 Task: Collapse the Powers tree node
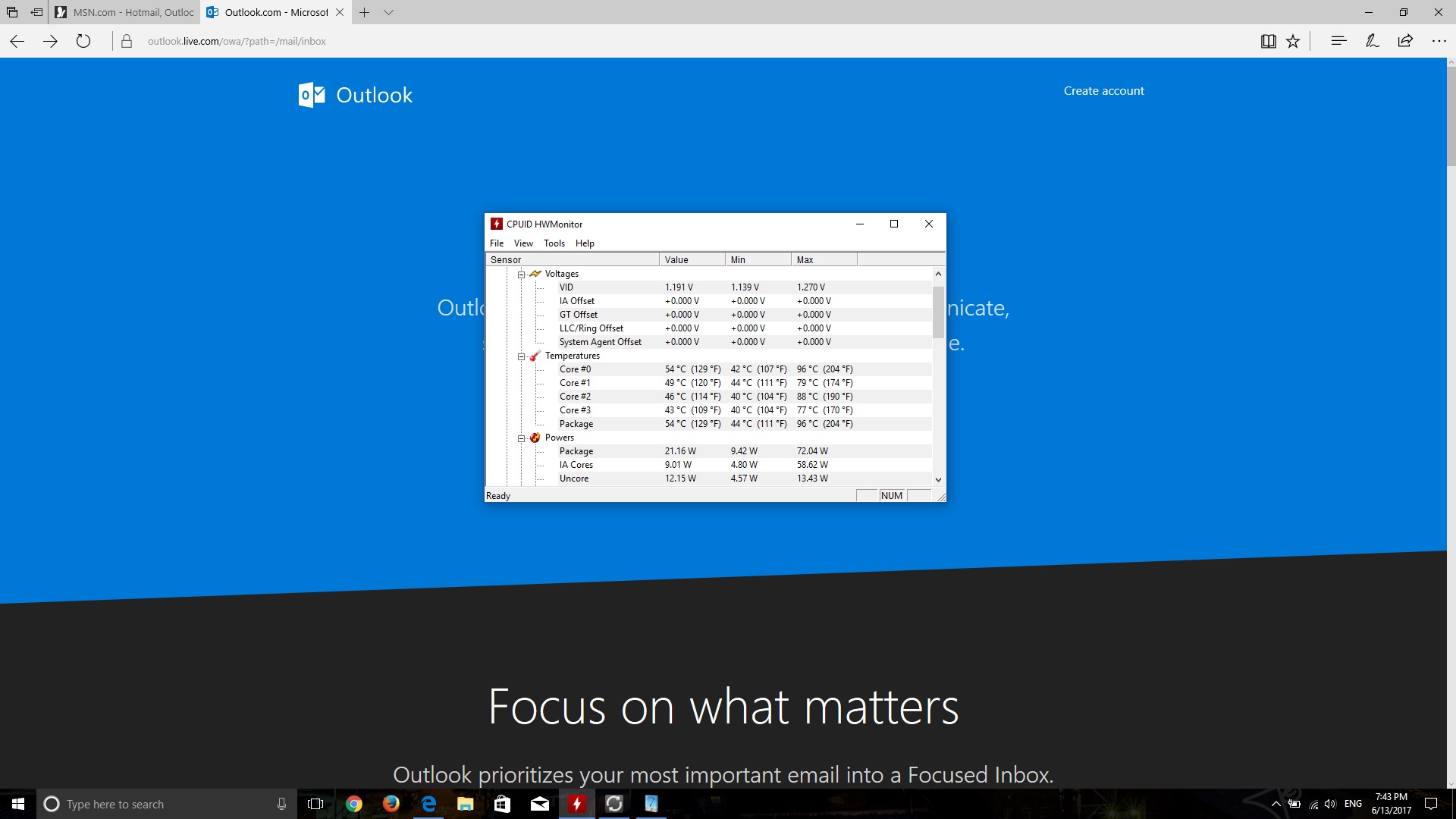pyautogui.click(x=522, y=438)
